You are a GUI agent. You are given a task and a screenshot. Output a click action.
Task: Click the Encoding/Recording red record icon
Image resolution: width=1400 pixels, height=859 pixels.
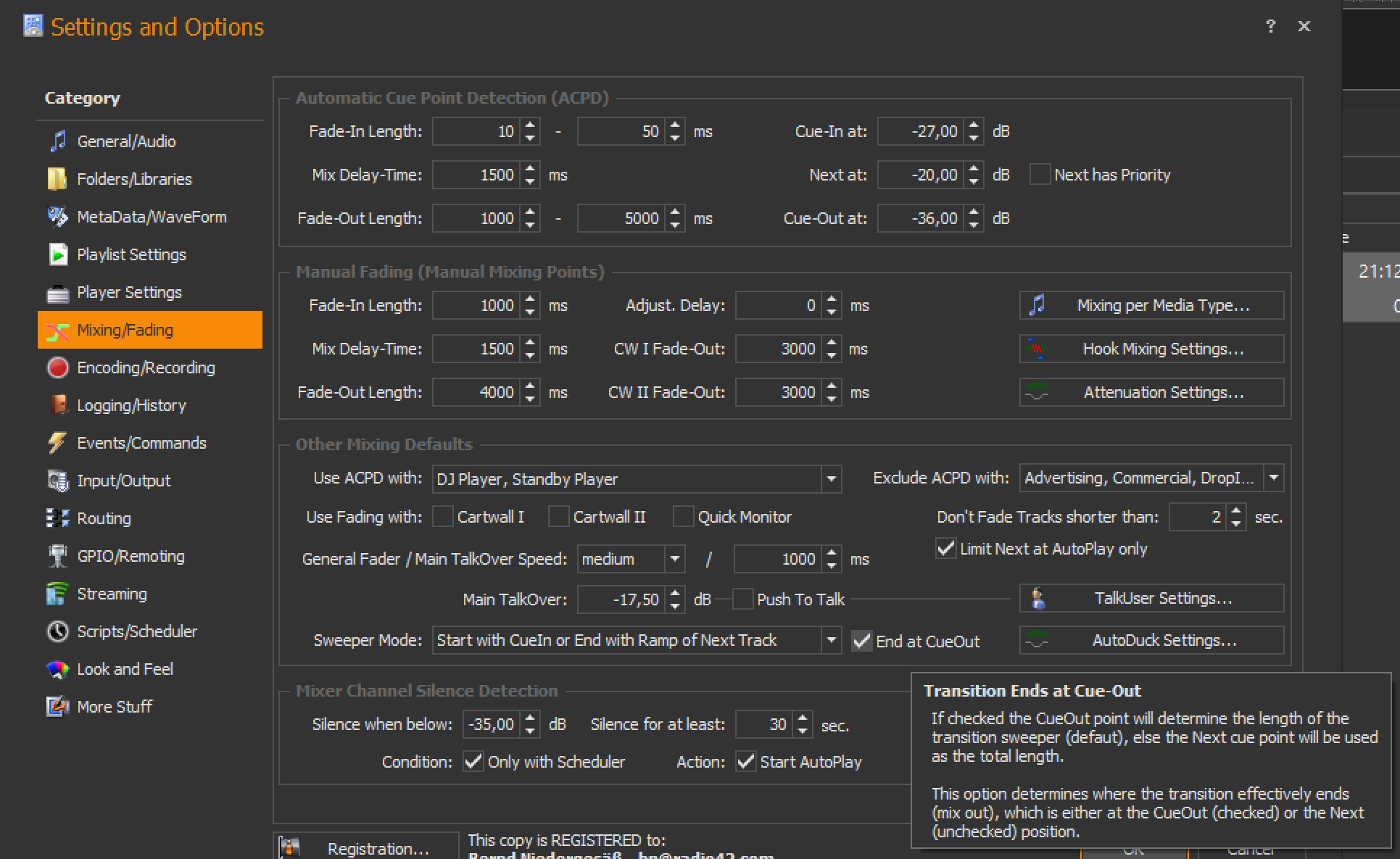click(x=58, y=368)
